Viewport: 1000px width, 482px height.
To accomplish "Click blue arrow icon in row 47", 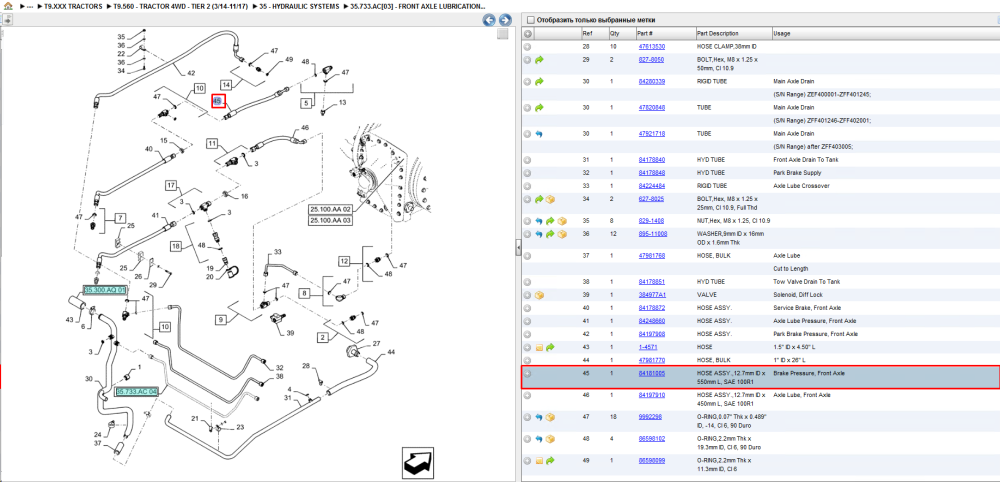I will pos(539,417).
